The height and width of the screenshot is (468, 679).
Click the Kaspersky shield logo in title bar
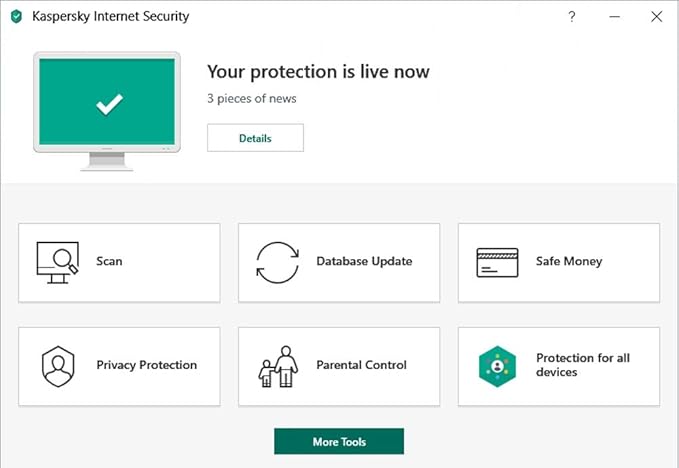[16, 17]
